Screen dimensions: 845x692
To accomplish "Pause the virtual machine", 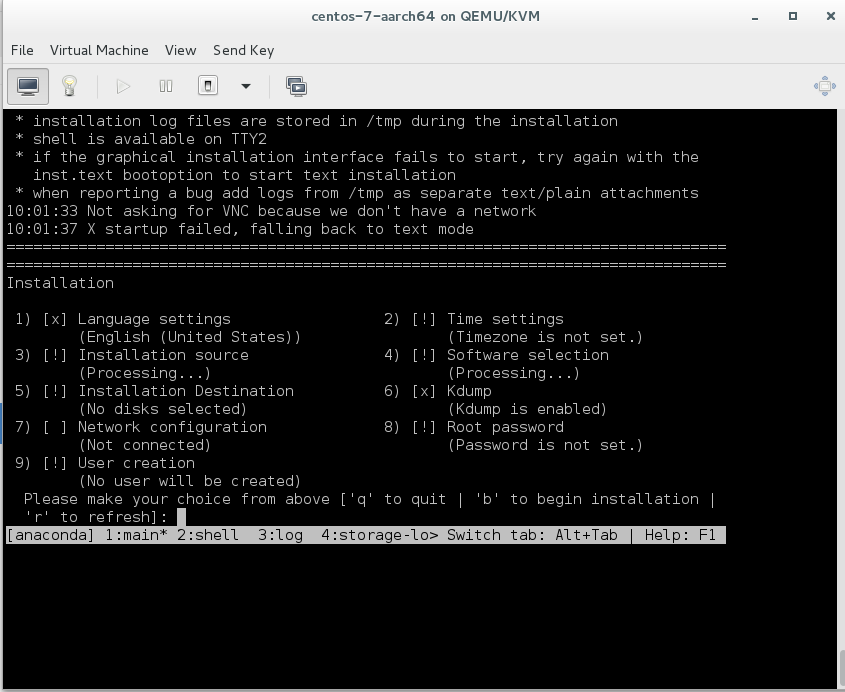I will tap(166, 86).
